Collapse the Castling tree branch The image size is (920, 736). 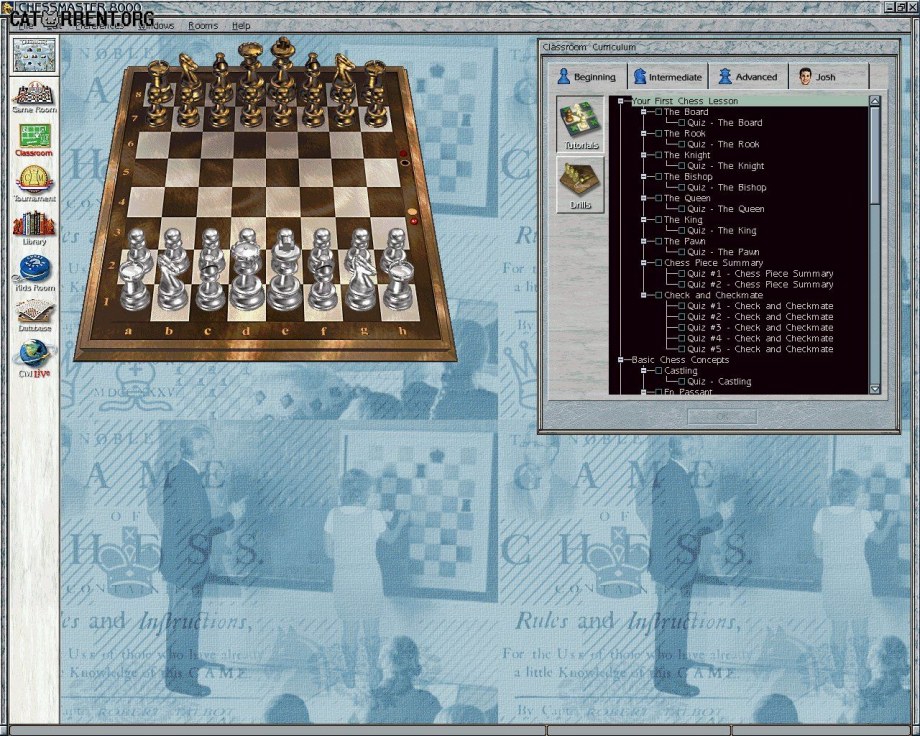click(x=644, y=371)
